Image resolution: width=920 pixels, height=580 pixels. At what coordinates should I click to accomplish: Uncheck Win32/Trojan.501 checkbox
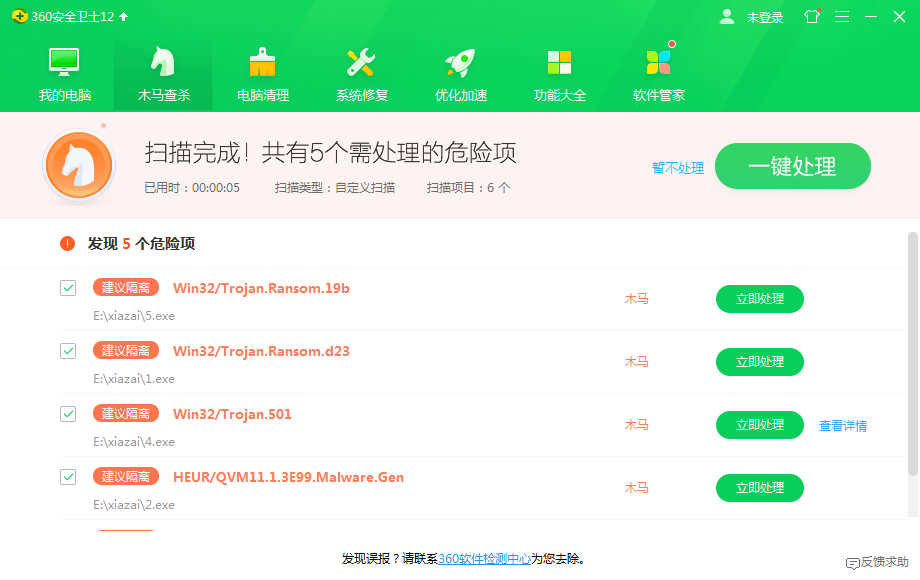click(68, 414)
